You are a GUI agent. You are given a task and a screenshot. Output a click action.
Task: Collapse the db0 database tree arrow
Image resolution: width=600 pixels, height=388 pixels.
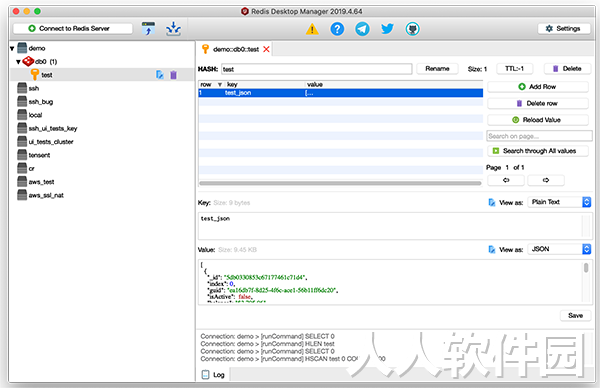18,62
